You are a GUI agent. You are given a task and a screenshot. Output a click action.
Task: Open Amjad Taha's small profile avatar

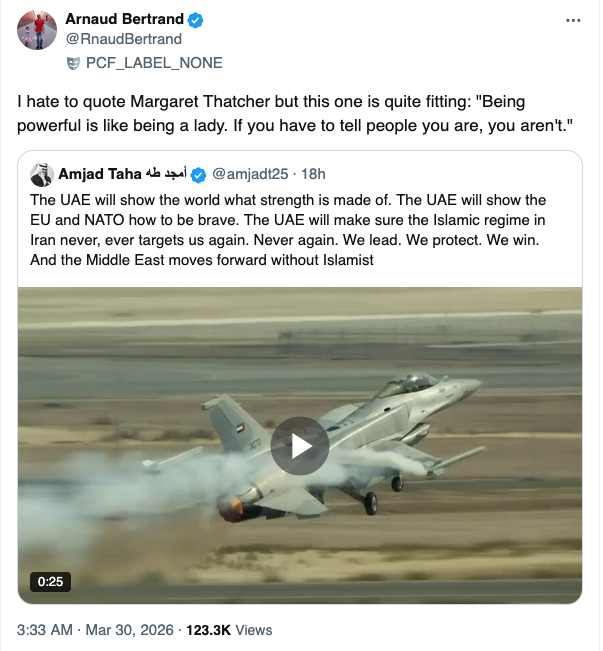(41, 173)
